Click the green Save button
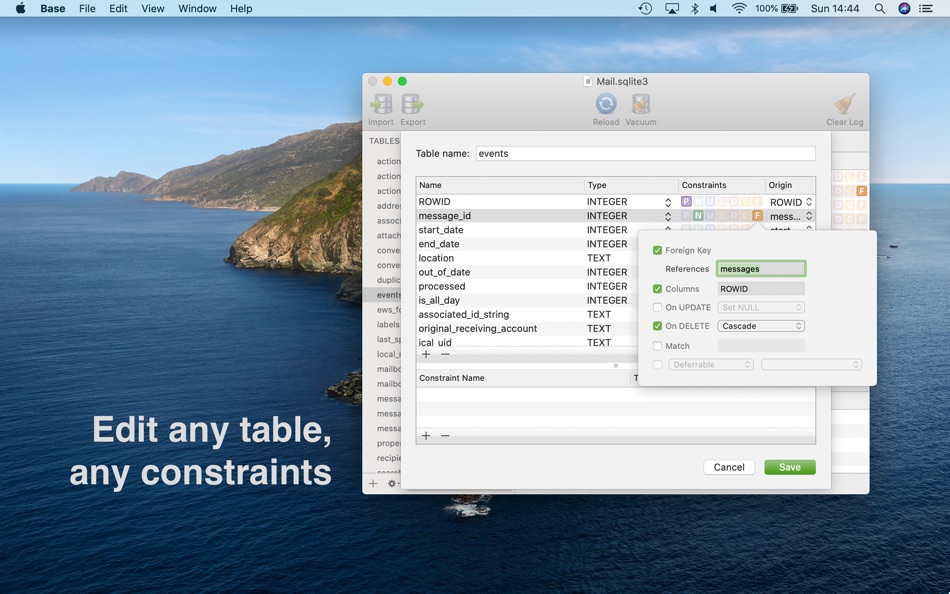 tap(790, 467)
